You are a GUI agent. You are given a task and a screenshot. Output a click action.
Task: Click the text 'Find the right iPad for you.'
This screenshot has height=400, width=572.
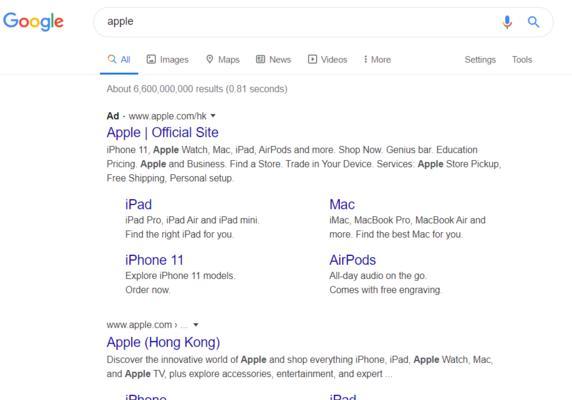click(x=179, y=234)
